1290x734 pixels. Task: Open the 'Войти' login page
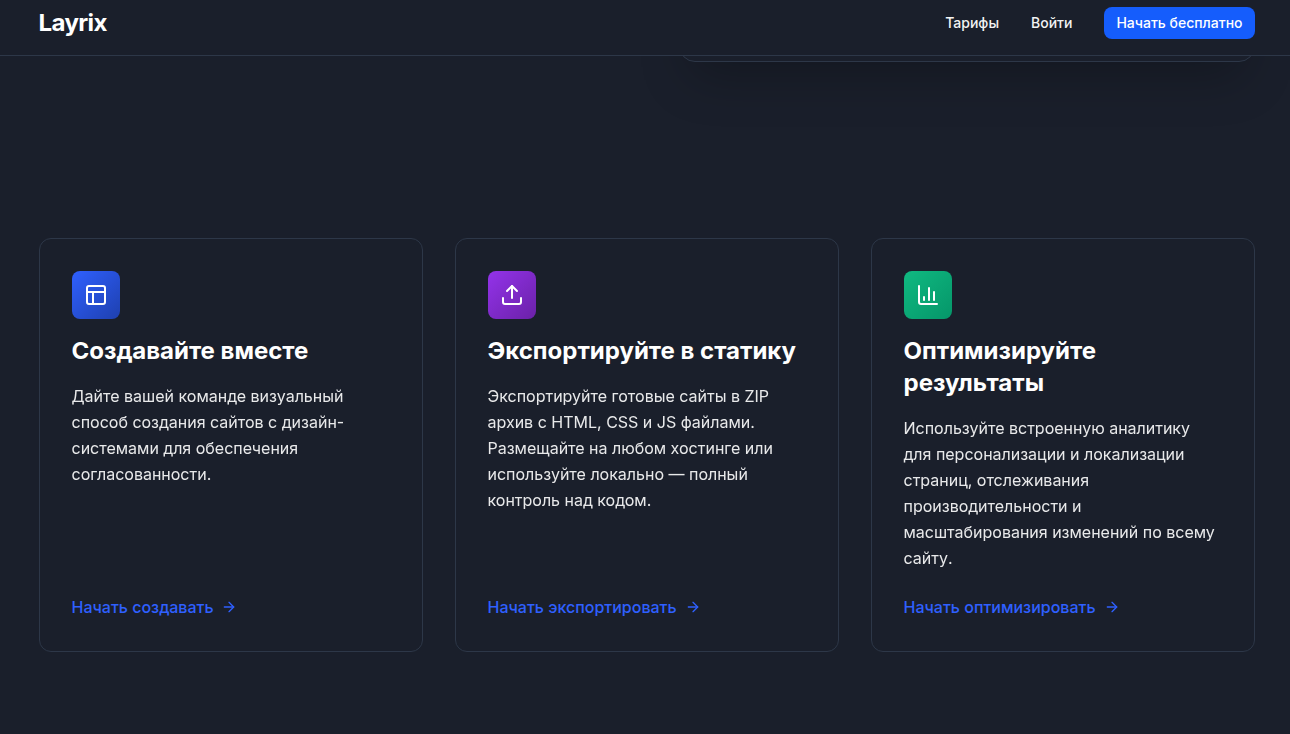(x=1051, y=22)
